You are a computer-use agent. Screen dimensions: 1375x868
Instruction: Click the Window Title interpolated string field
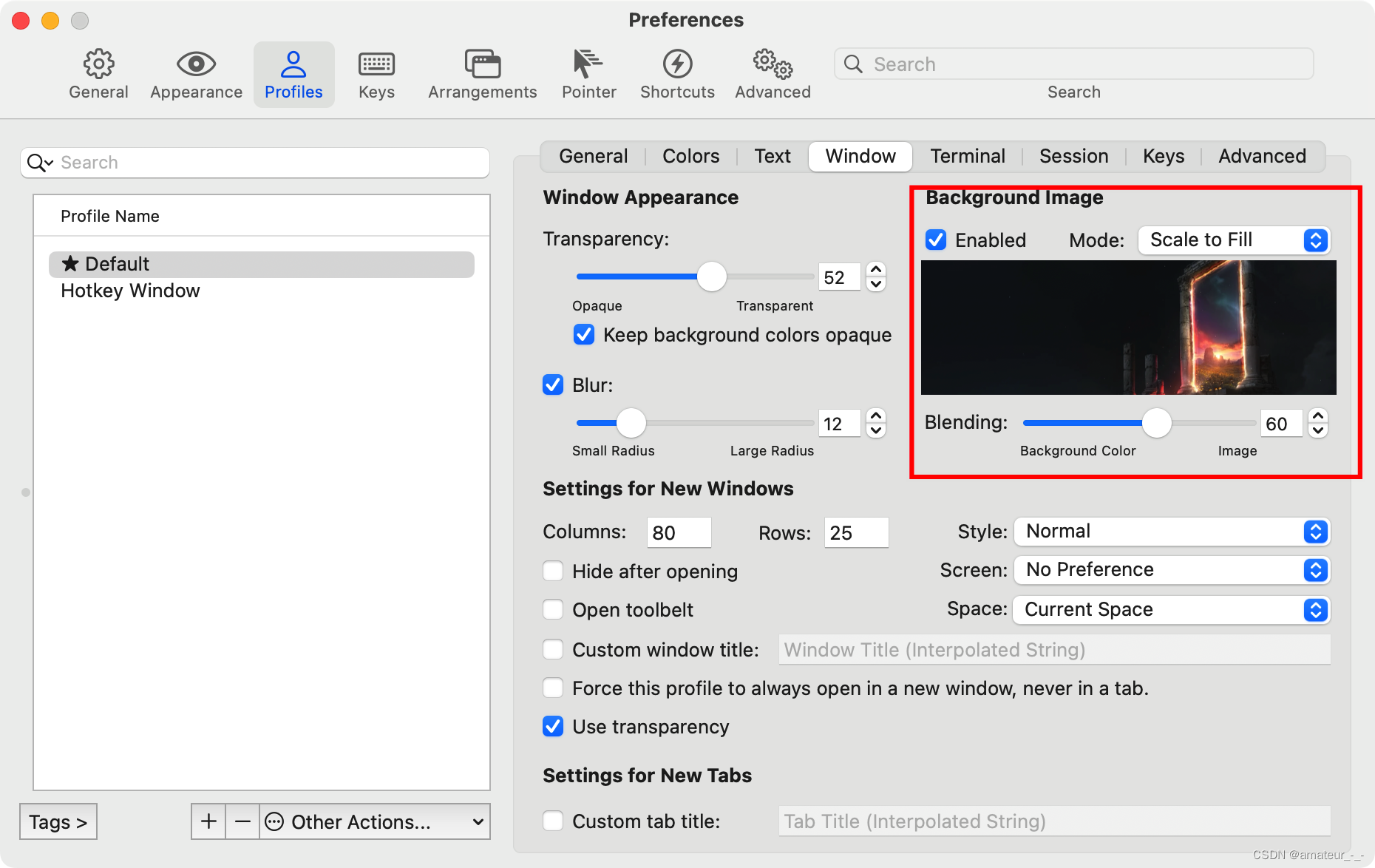[1054, 650]
